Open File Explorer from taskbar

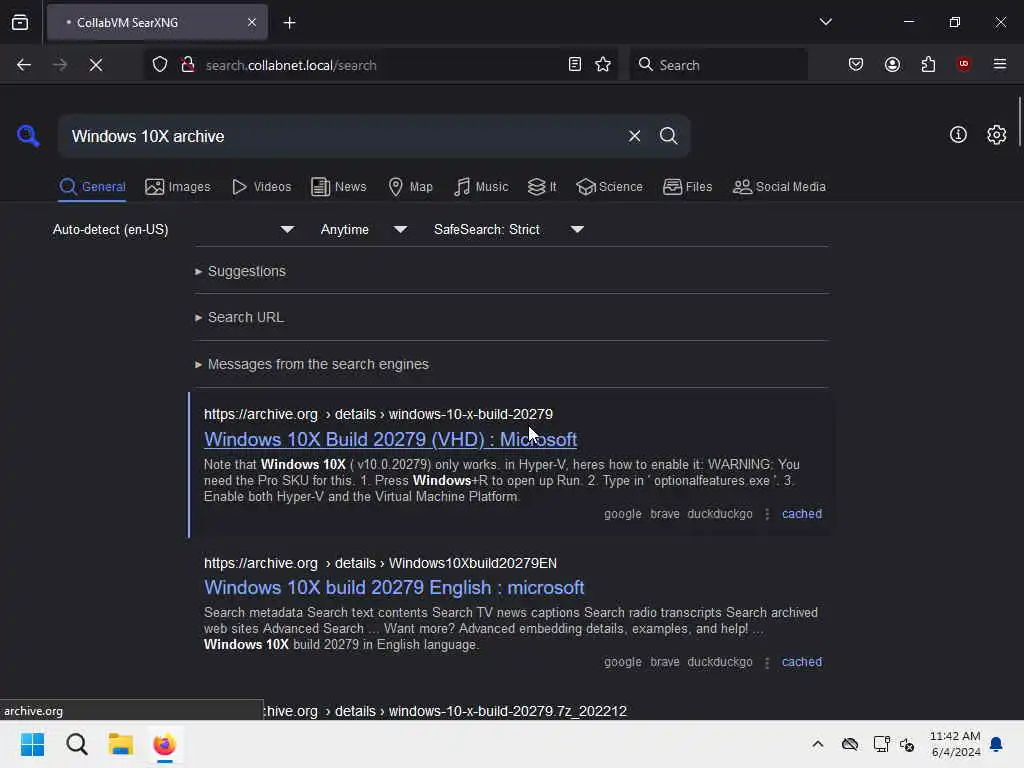tap(121, 744)
